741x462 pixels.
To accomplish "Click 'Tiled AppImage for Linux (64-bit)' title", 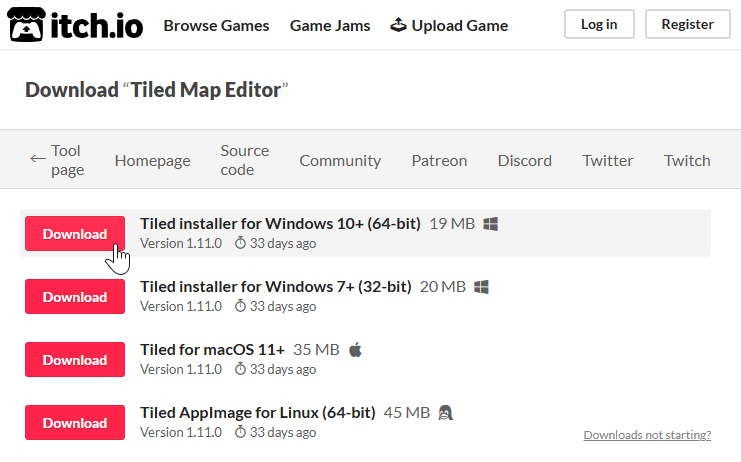I will point(258,413).
